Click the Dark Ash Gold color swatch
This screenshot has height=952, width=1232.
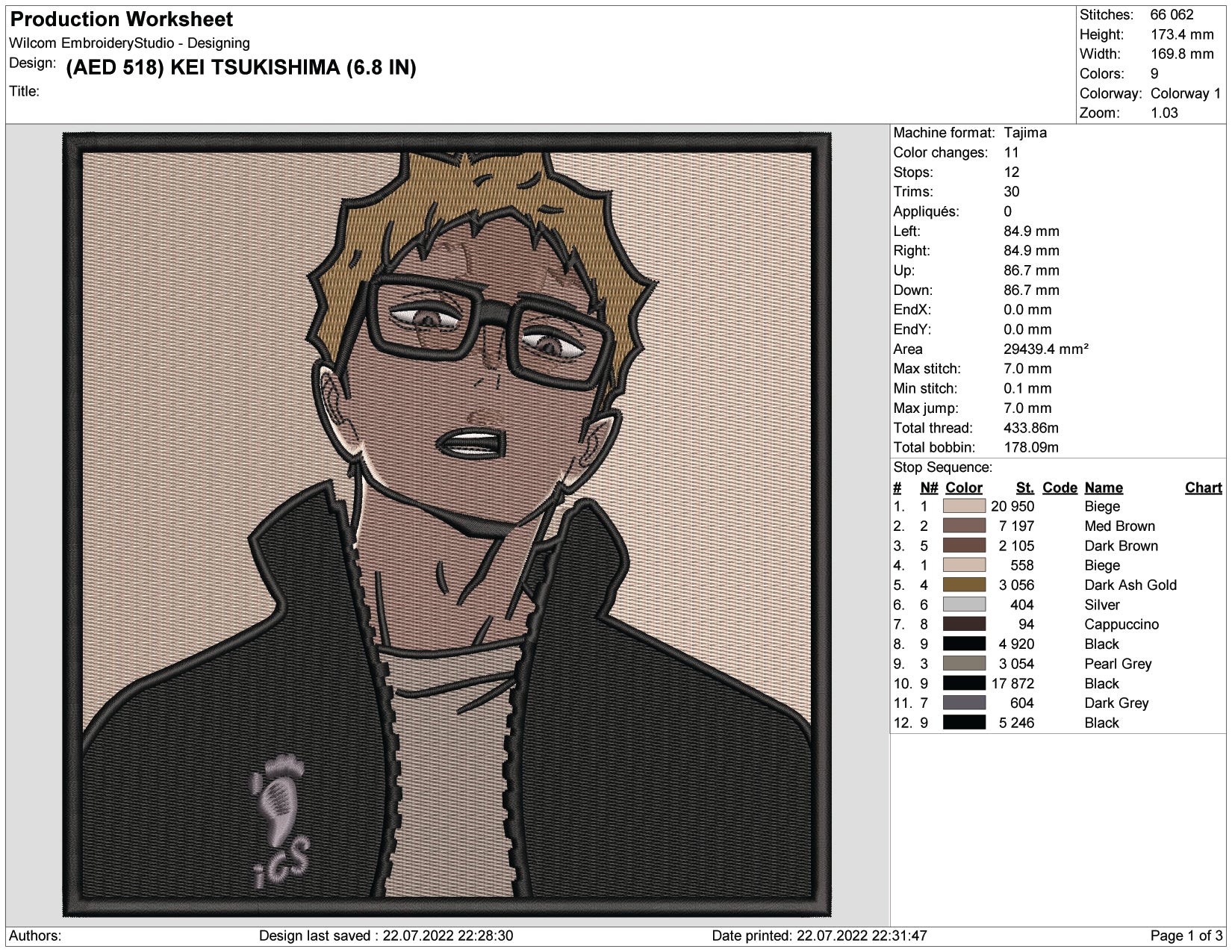[963, 585]
